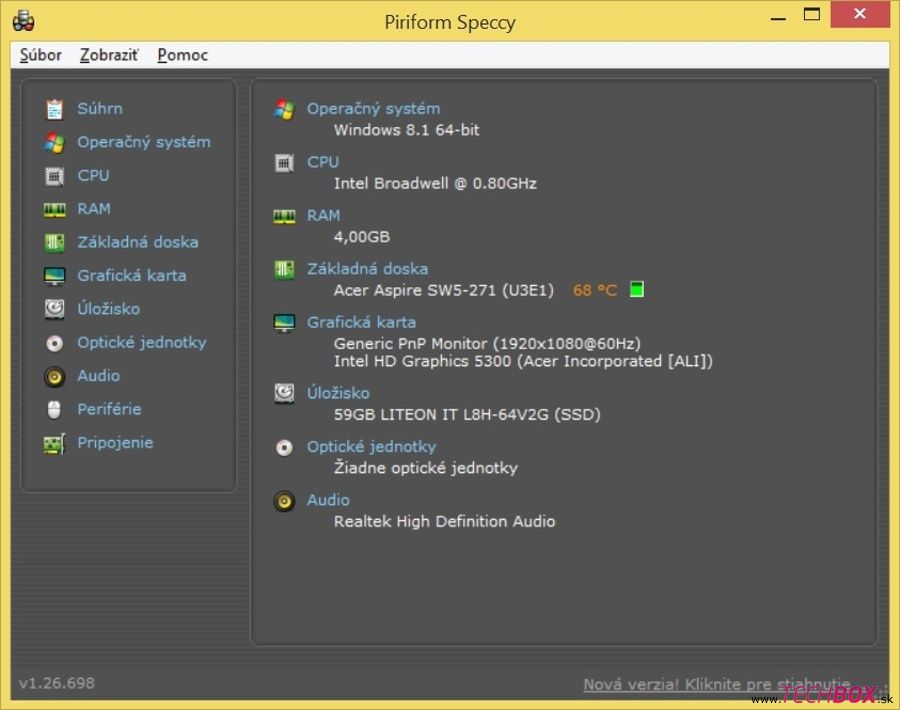Click the RAM module icon in sidebar
This screenshot has height=710, width=900.
(x=55, y=210)
